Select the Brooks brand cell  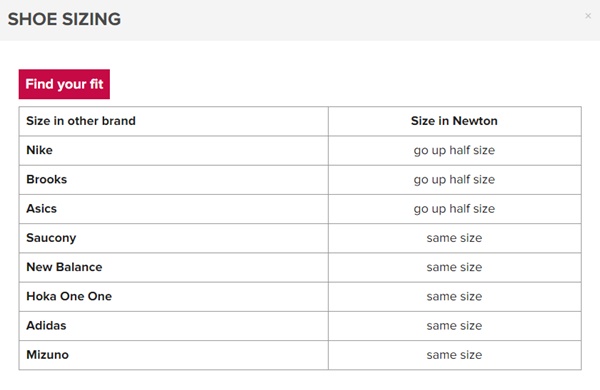click(173, 179)
